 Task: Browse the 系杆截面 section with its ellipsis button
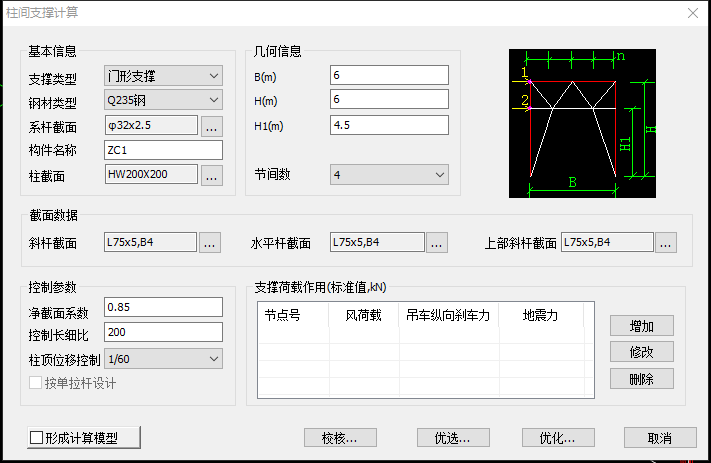[x=211, y=126]
